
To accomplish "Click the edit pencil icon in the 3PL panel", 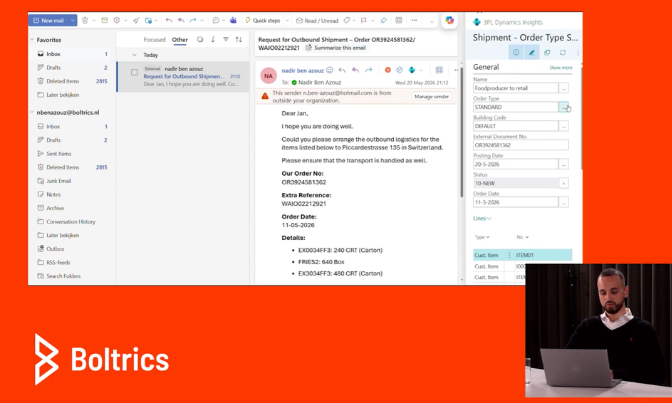I will click(531, 52).
